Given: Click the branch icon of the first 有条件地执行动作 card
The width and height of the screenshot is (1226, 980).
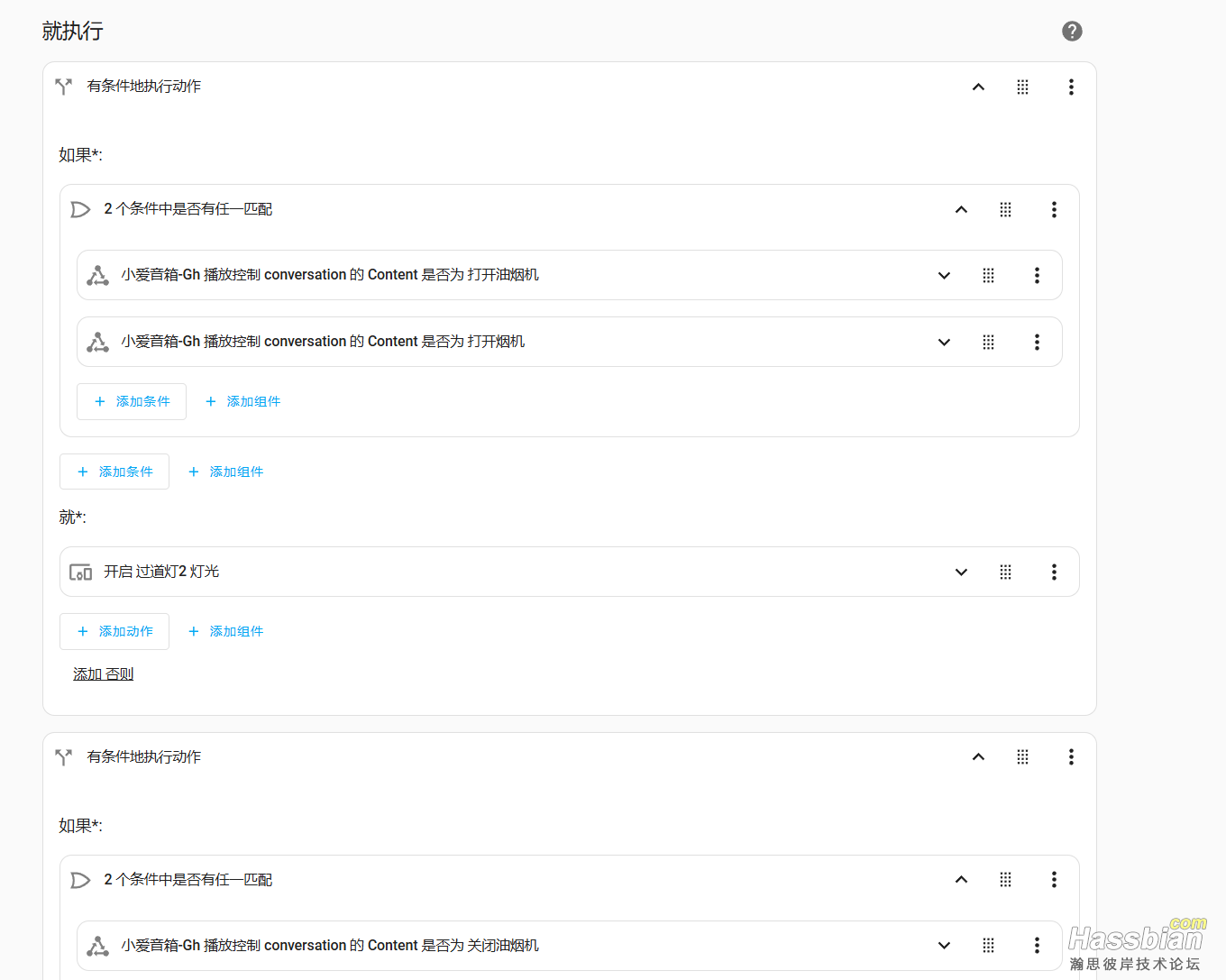Looking at the screenshot, I should point(63,87).
